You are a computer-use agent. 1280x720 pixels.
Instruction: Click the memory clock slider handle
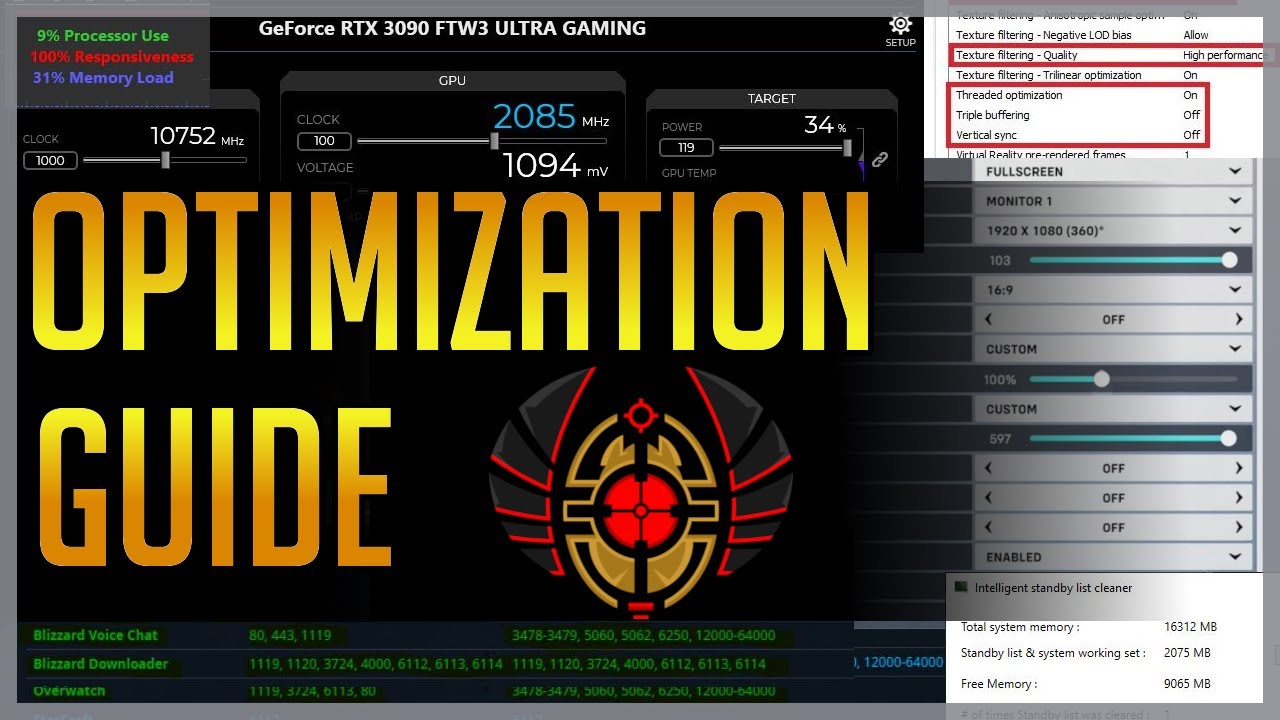click(x=165, y=160)
